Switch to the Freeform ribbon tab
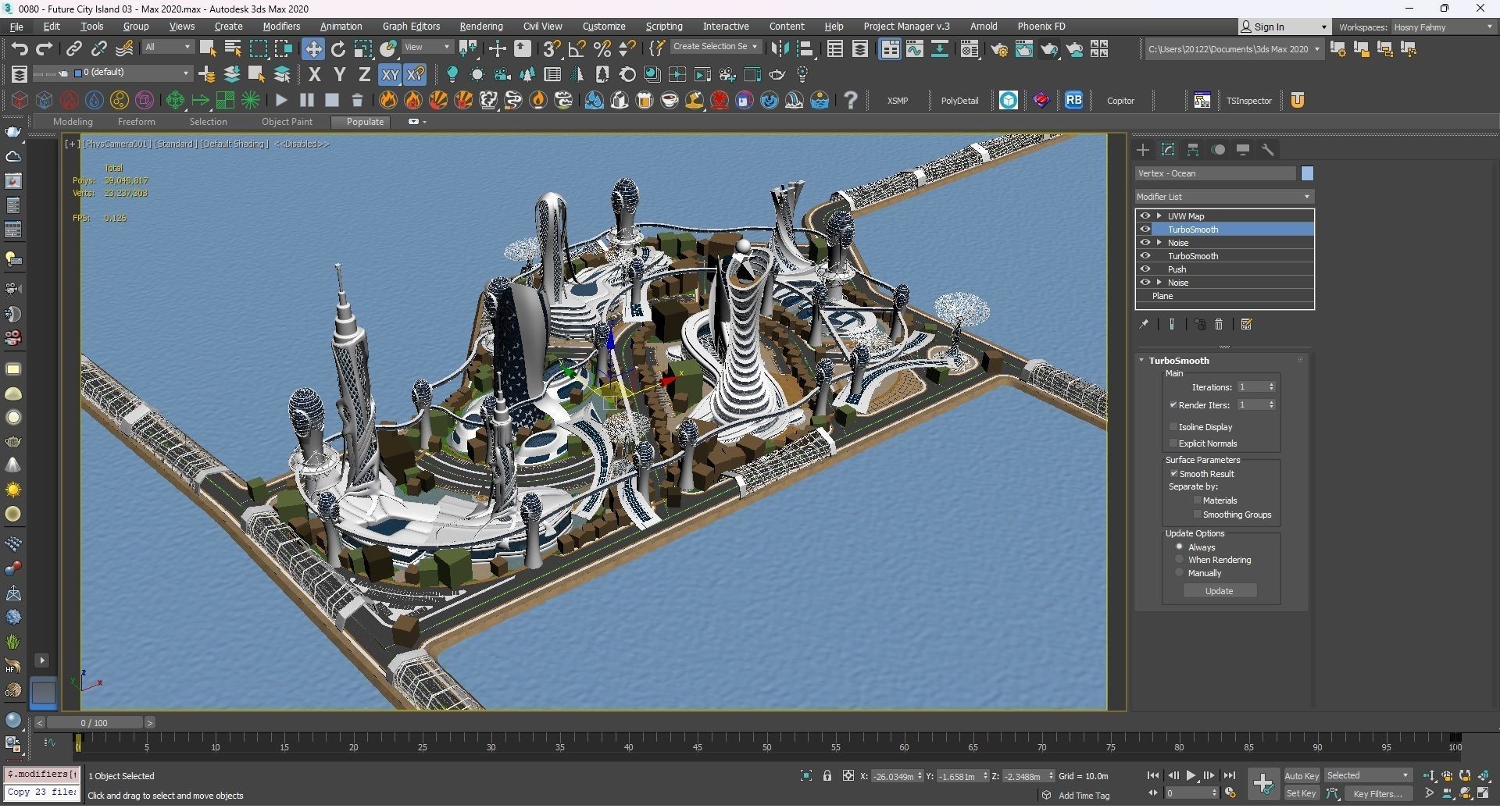The height and width of the screenshot is (812, 1500). pyautogui.click(x=136, y=122)
